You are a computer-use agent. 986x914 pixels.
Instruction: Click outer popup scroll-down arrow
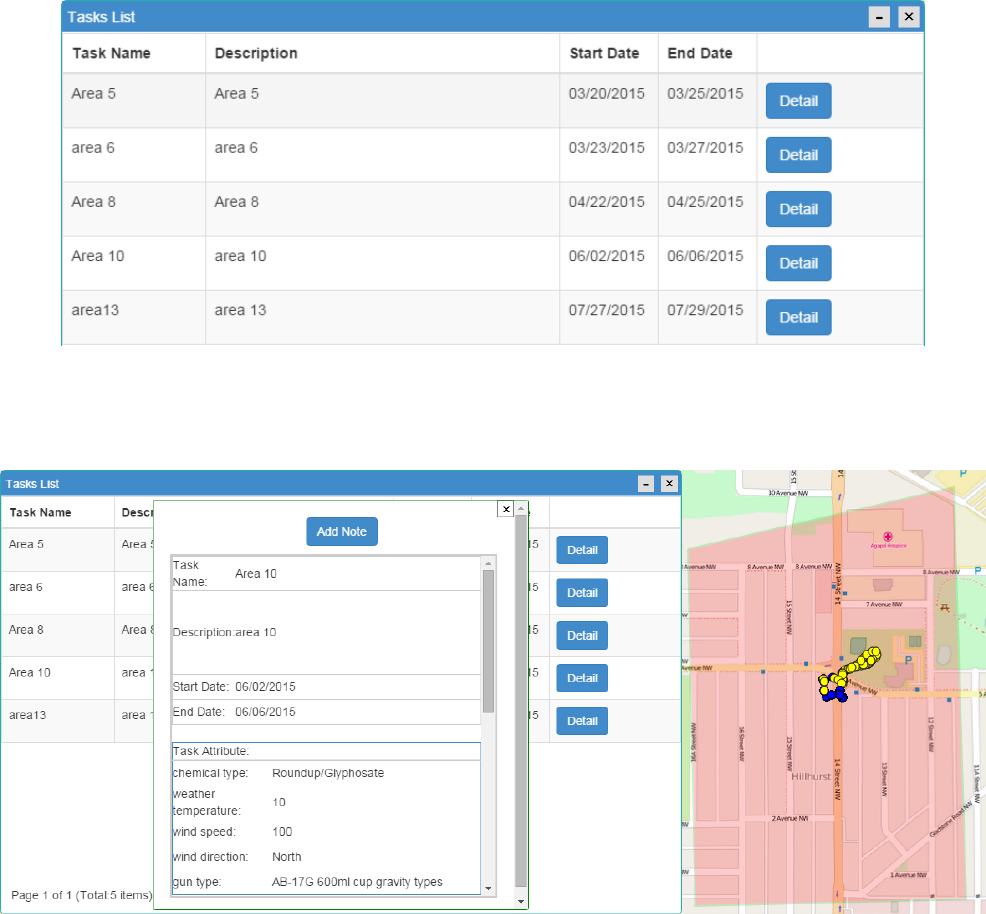pos(521,901)
